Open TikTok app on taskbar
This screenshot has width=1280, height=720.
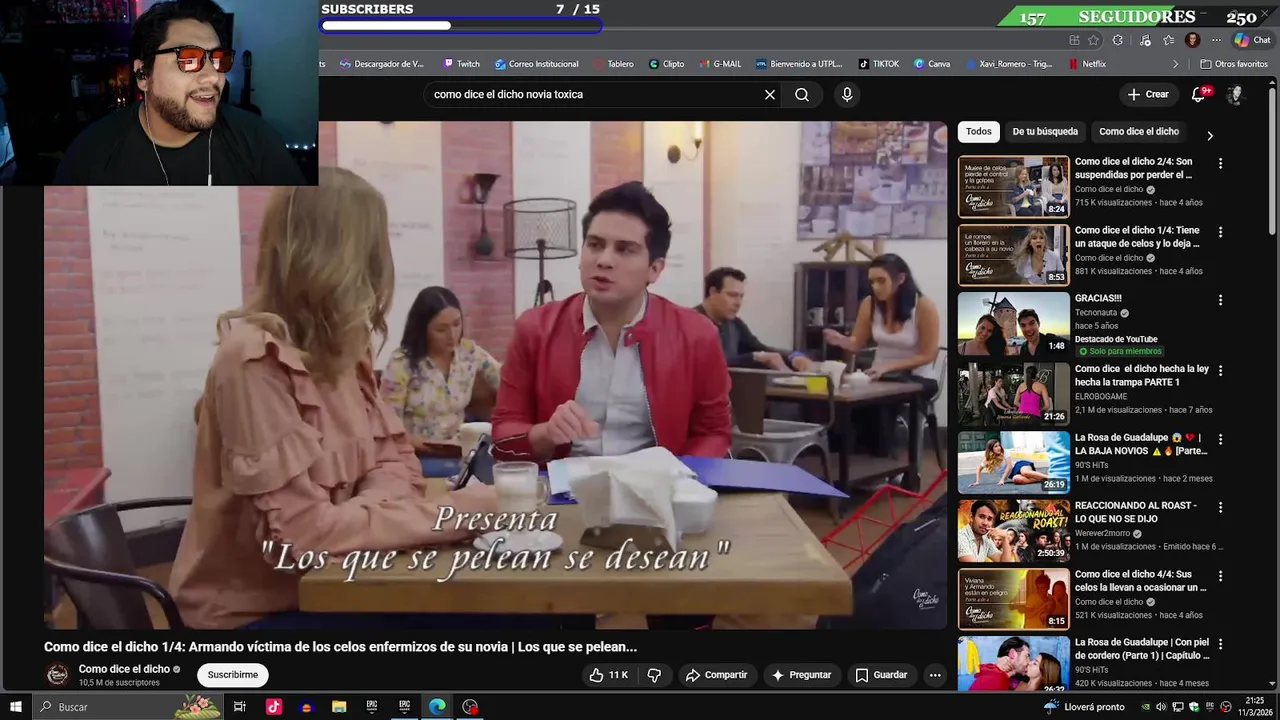tap(274, 707)
